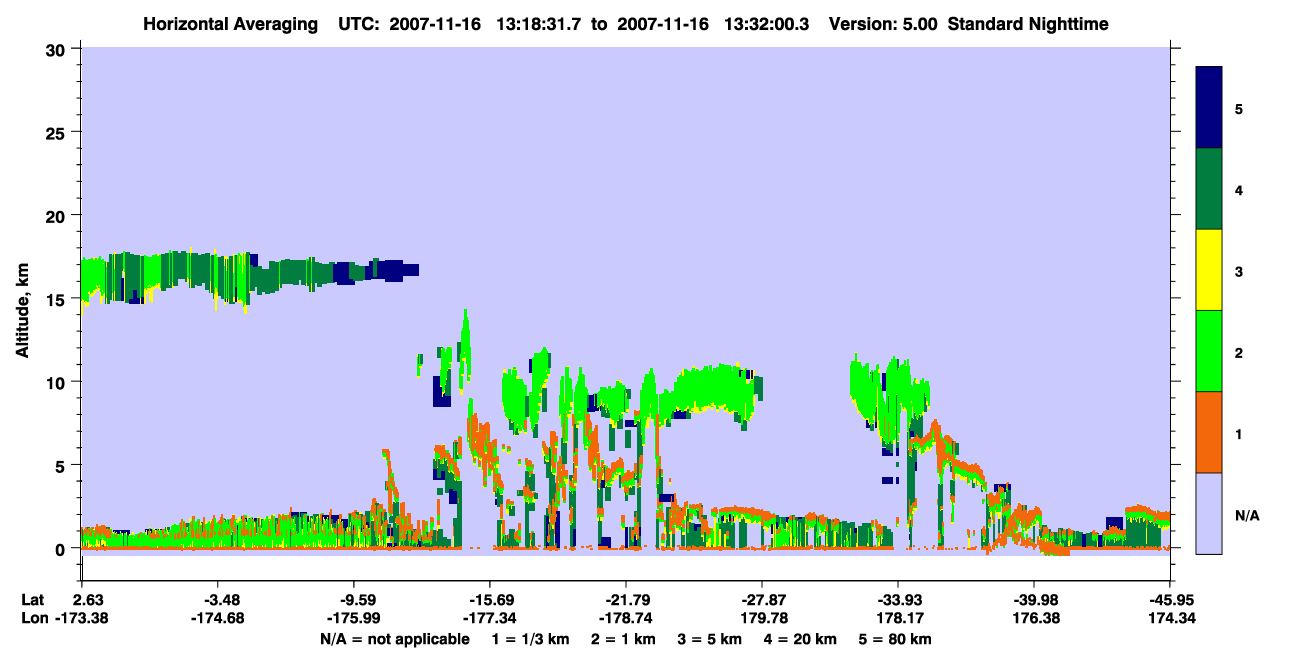This screenshot has width=1300, height=667.
Task: Click longitude value -178.74
Action: click(x=625, y=618)
